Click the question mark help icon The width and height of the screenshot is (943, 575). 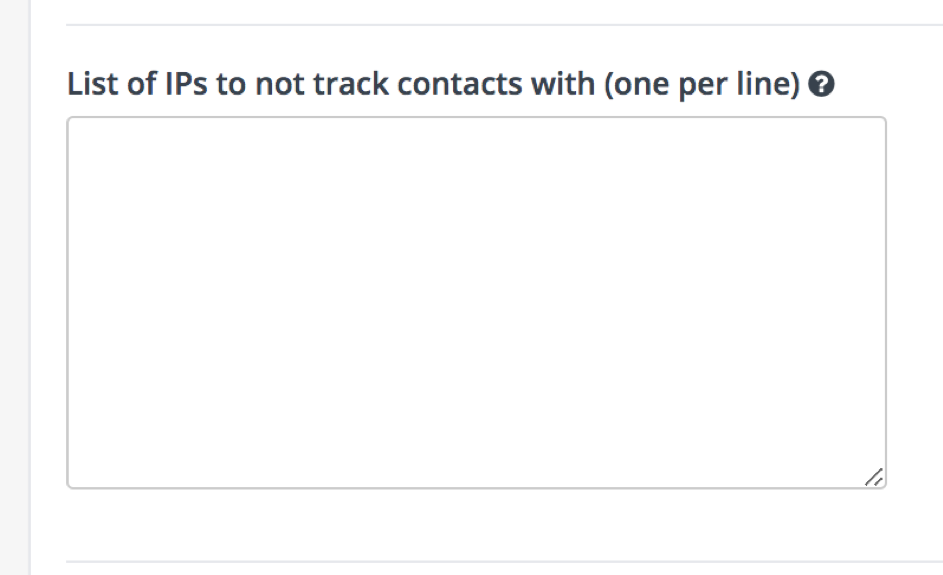click(x=821, y=84)
